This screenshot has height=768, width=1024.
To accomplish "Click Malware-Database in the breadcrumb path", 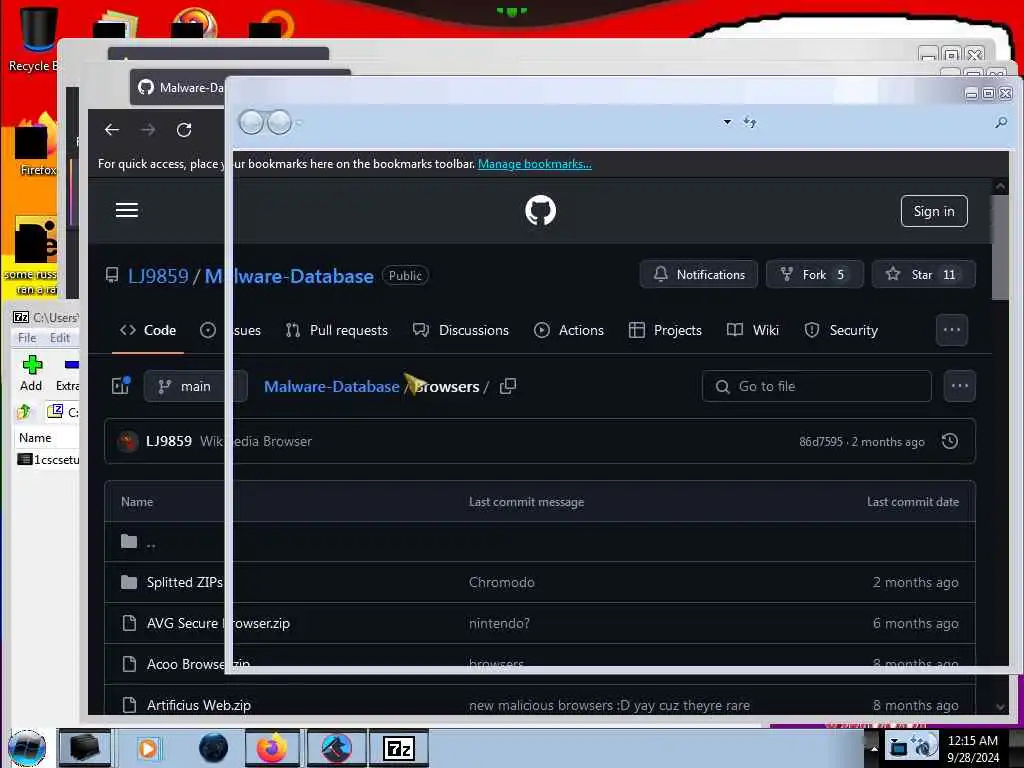I will [x=332, y=387].
